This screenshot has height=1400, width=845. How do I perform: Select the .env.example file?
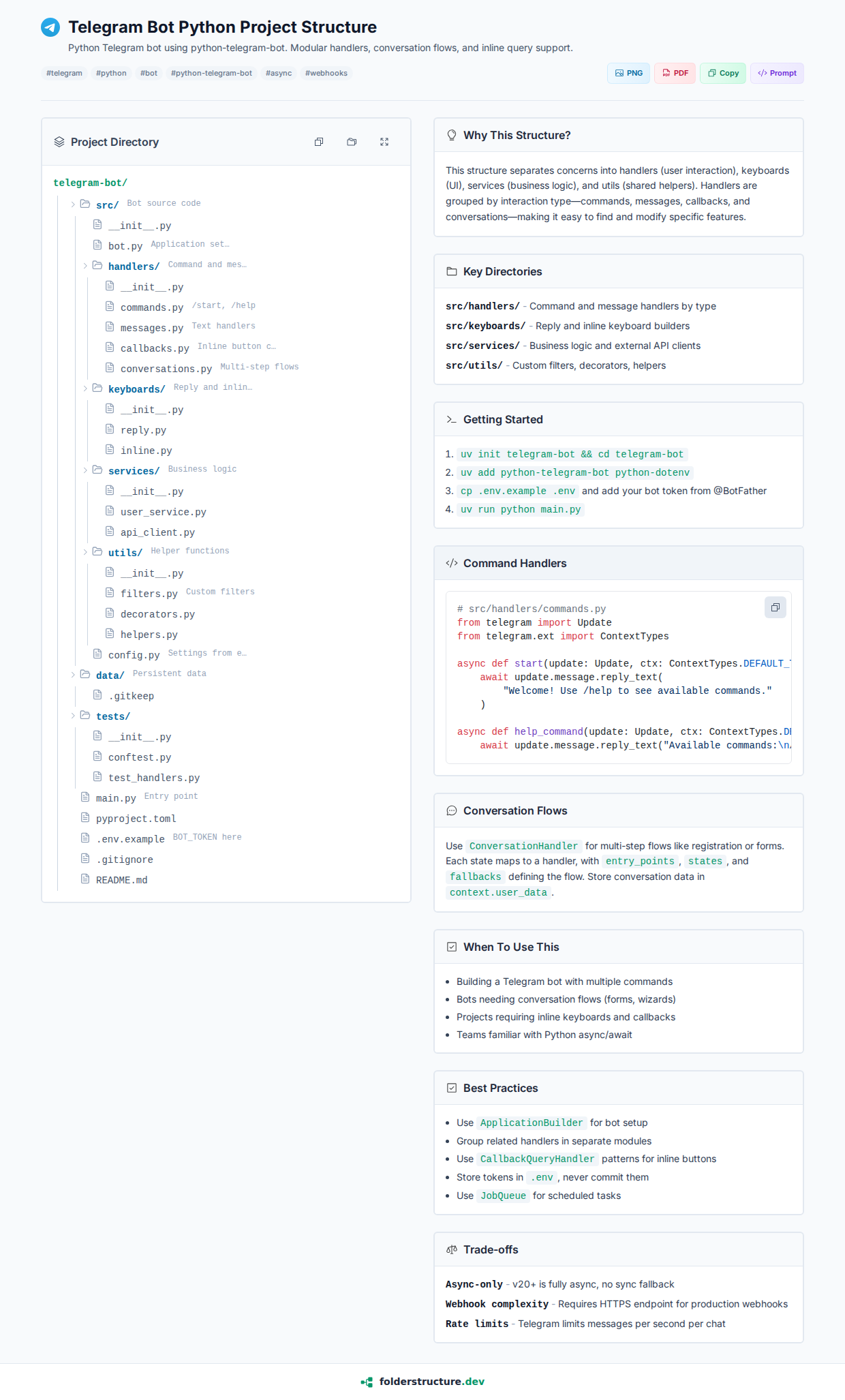pyautogui.click(x=130, y=839)
